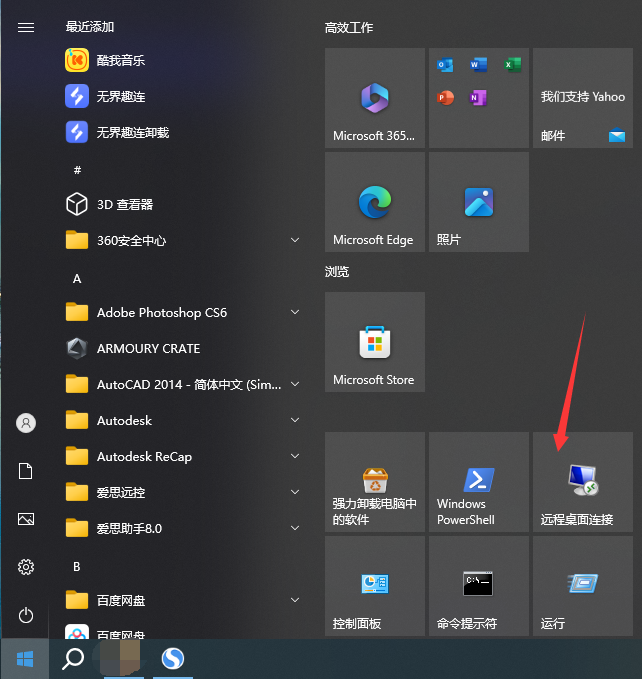Click the 高效工作 group title
Screen dimensions: 642x679
point(349,28)
